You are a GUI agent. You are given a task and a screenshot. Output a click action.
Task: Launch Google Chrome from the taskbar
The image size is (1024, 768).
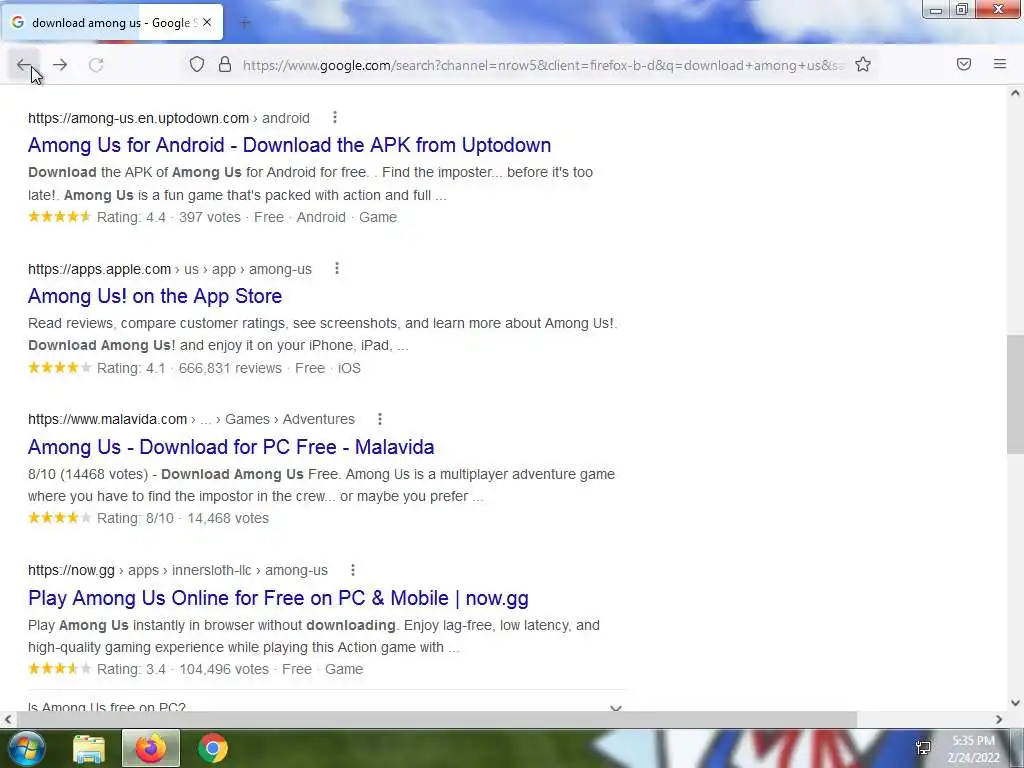click(213, 748)
